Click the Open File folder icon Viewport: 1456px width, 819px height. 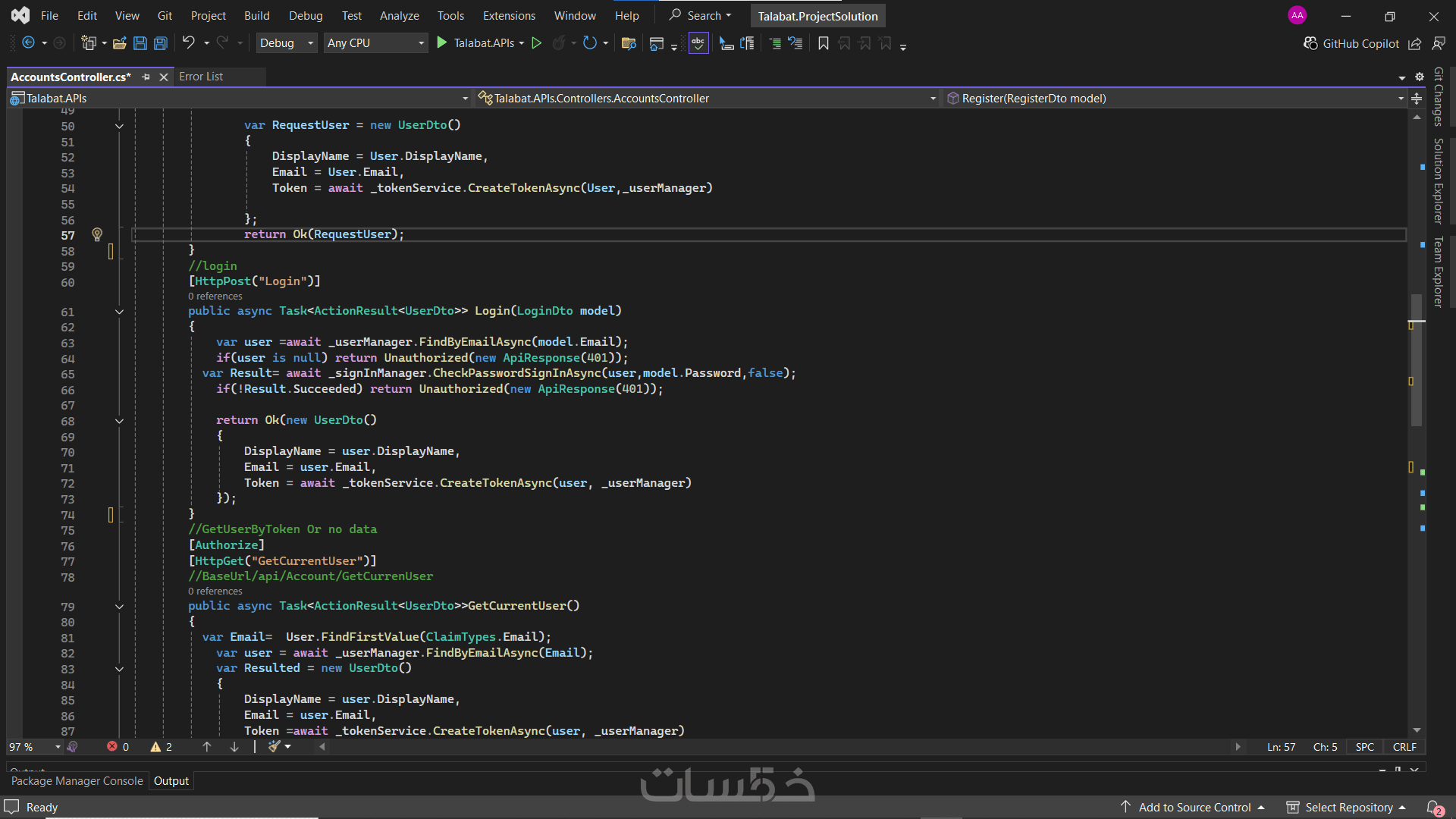[x=119, y=43]
